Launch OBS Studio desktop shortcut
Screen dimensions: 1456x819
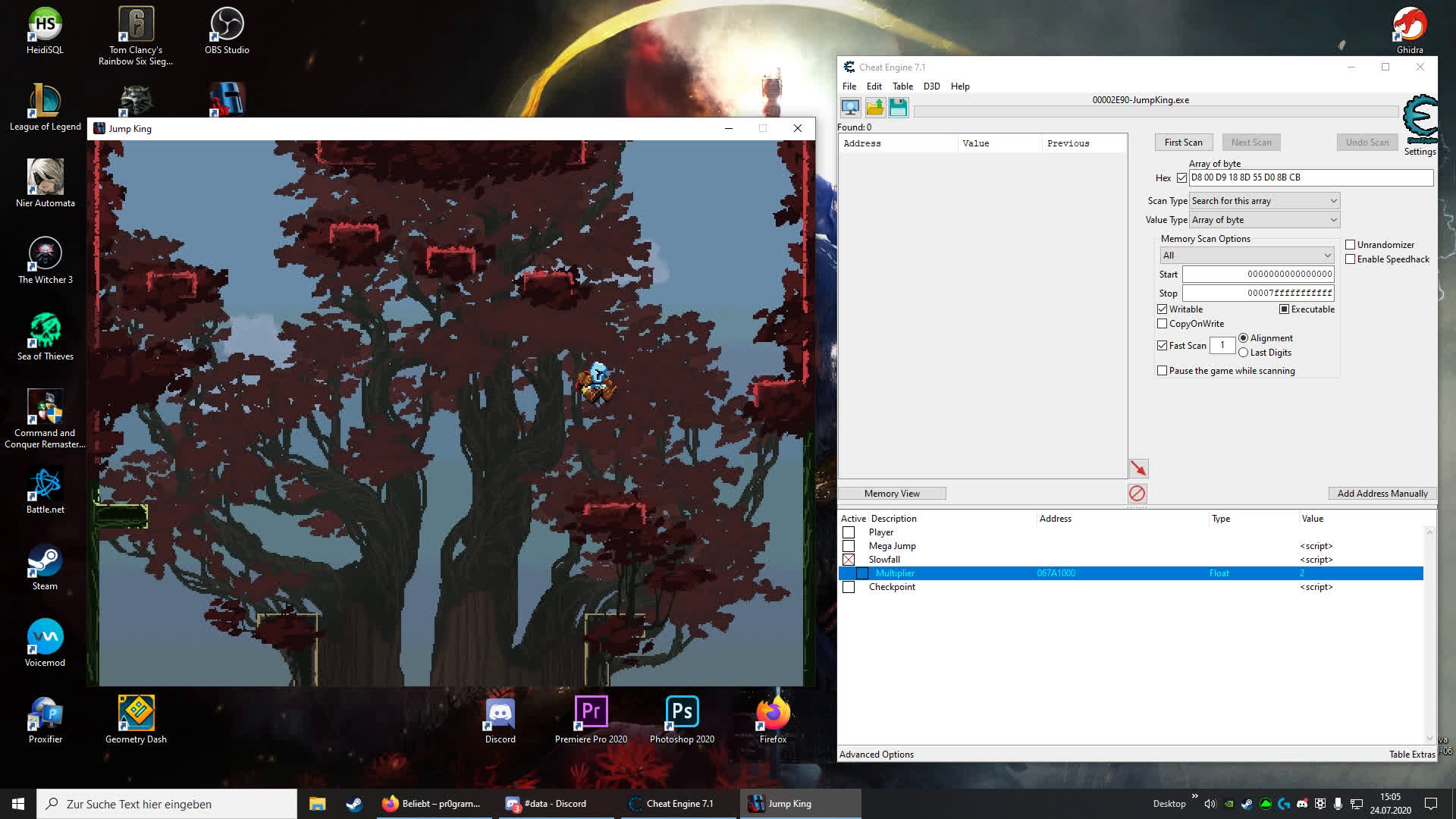tap(227, 31)
